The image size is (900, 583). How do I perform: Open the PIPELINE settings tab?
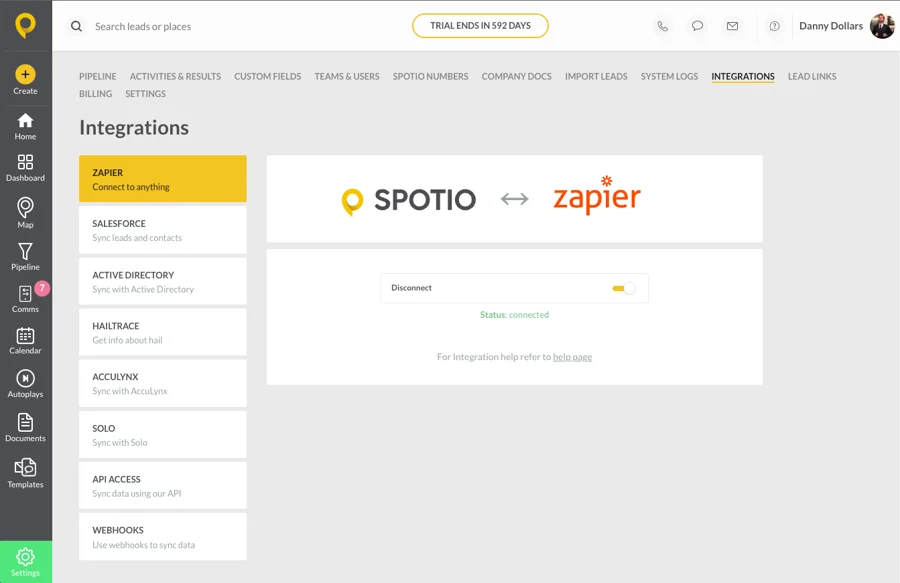click(x=98, y=76)
